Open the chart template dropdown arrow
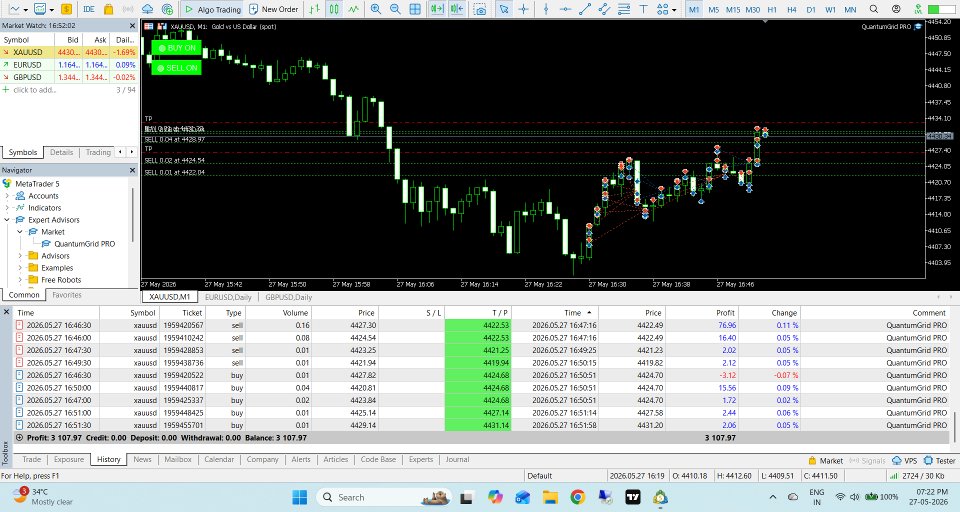This screenshot has height=512, width=960. pyautogui.click(x=51, y=9)
